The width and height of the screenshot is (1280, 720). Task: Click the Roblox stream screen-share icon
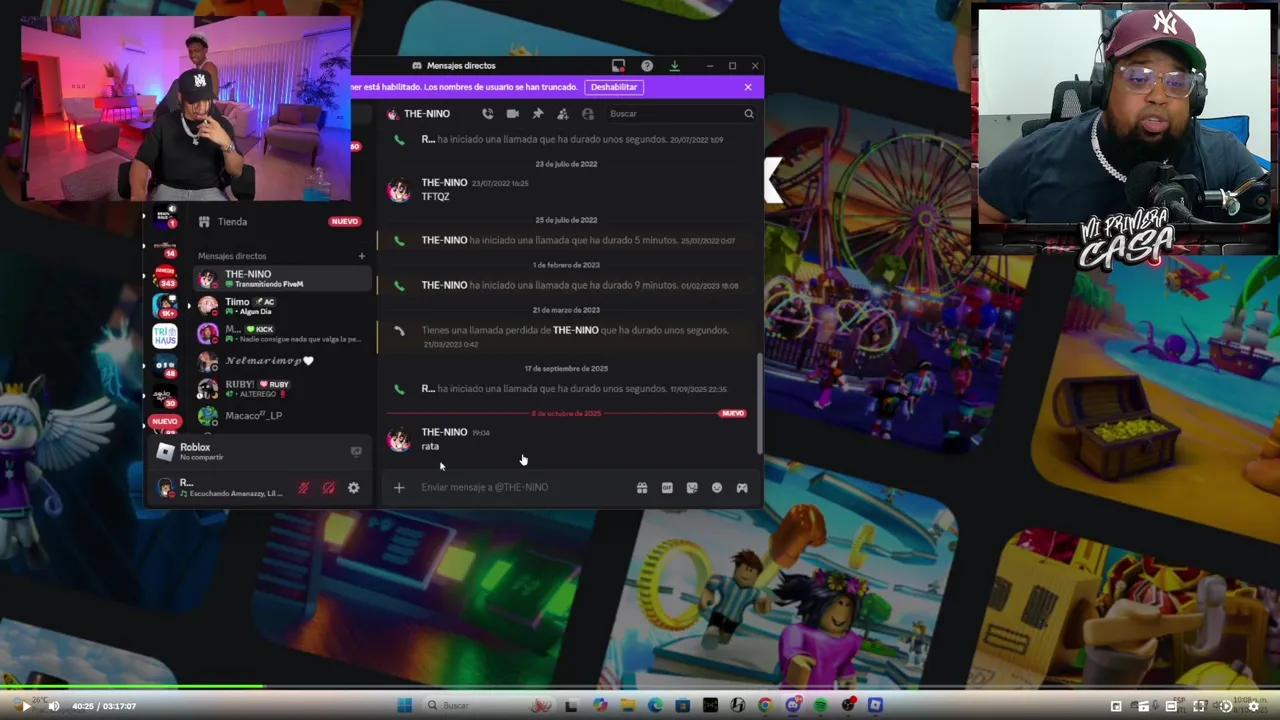tap(356, 452)
